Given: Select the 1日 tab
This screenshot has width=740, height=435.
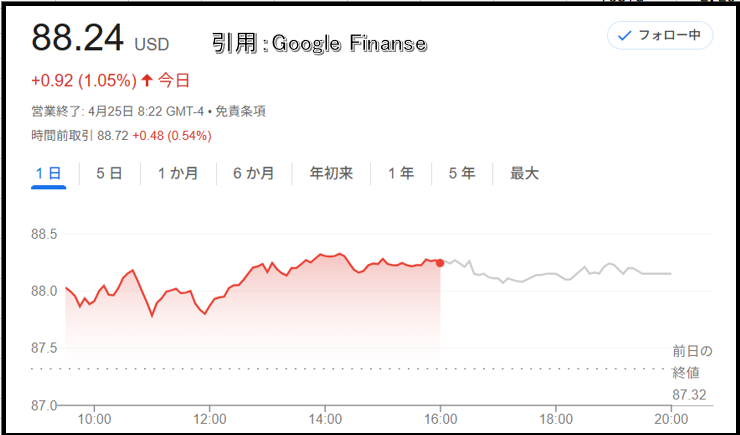Looking at the screenshot, I should click(x=49, y=174).
